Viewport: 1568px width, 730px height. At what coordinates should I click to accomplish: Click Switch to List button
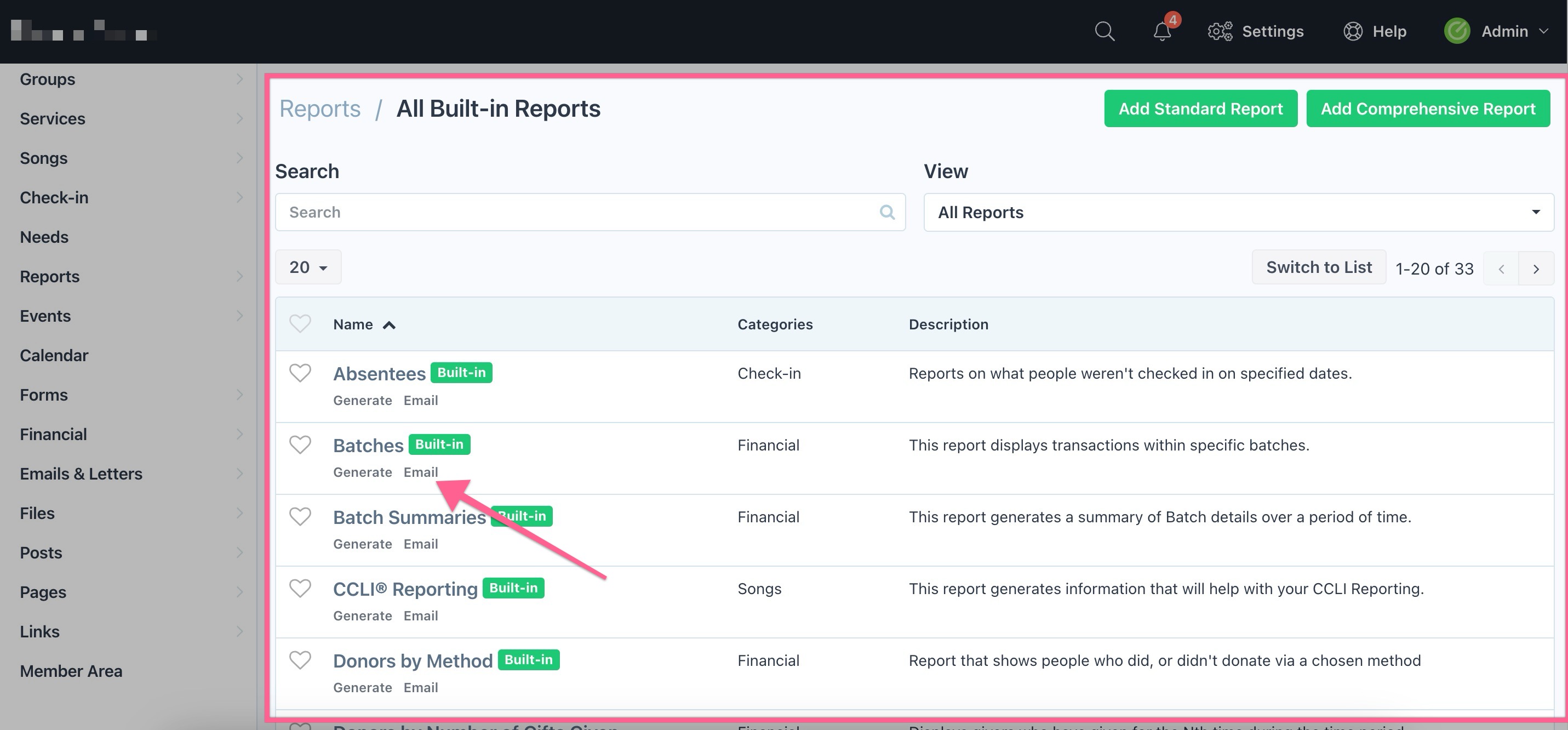pyautogui.click(x=1318, y=267)
